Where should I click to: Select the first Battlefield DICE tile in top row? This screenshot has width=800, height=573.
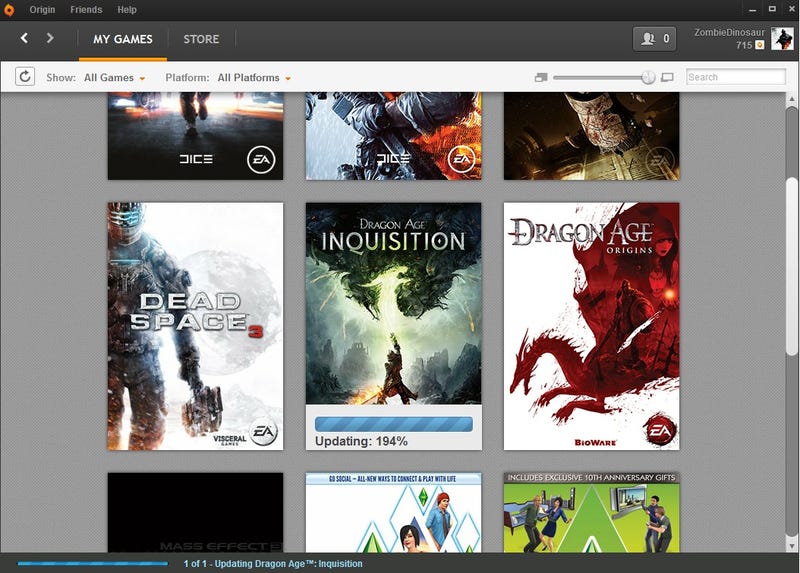pos(195,136)
